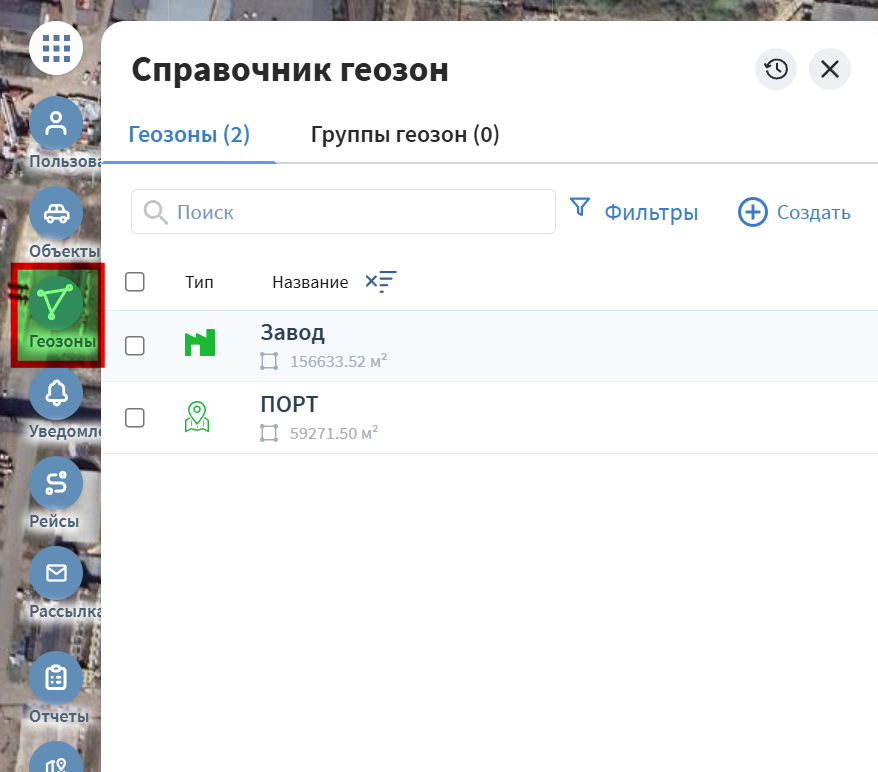The image size is (878, 772).
Task: Click the history clock icon
Action: pyautogui.click(x=776, y=69)
